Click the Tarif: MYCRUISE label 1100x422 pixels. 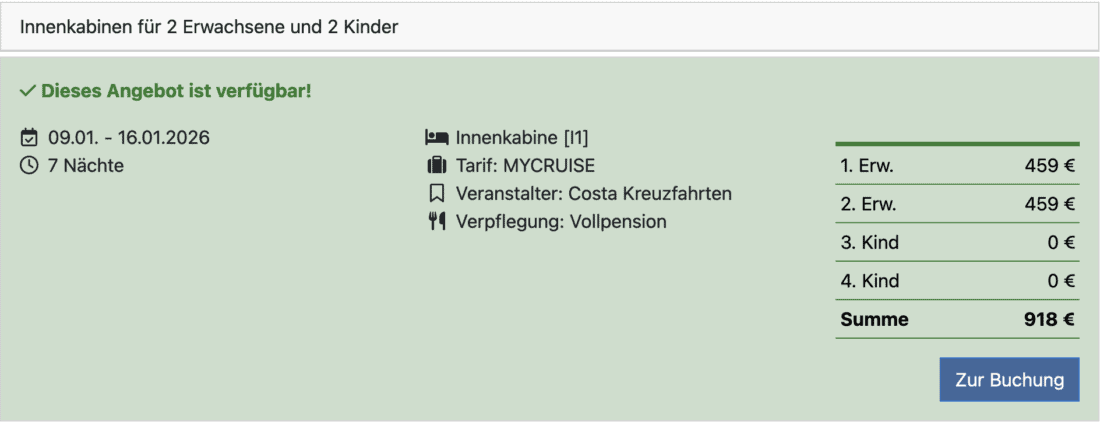pyautogui.click(x=525, y=166)
